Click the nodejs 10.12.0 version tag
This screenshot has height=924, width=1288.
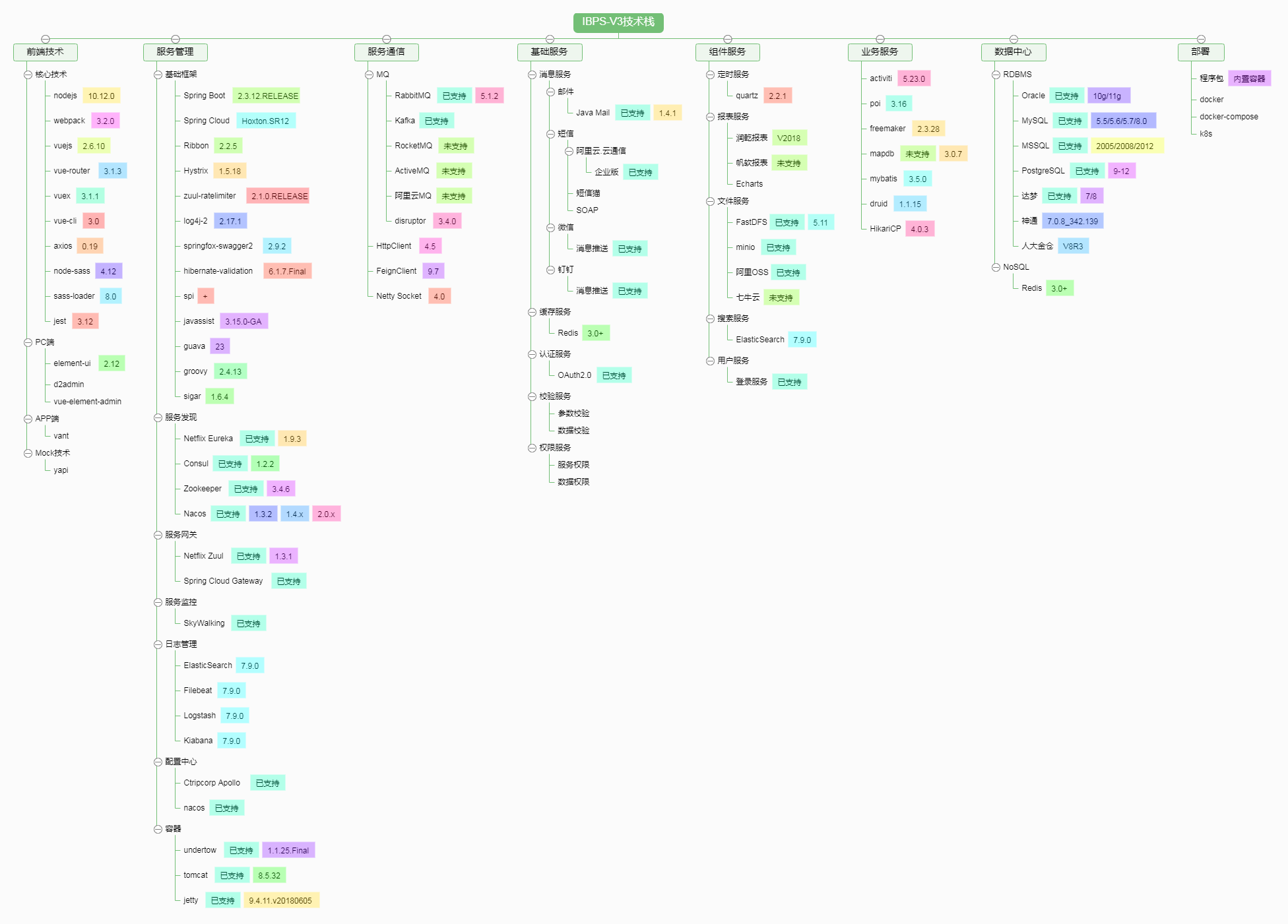(102, 96)
